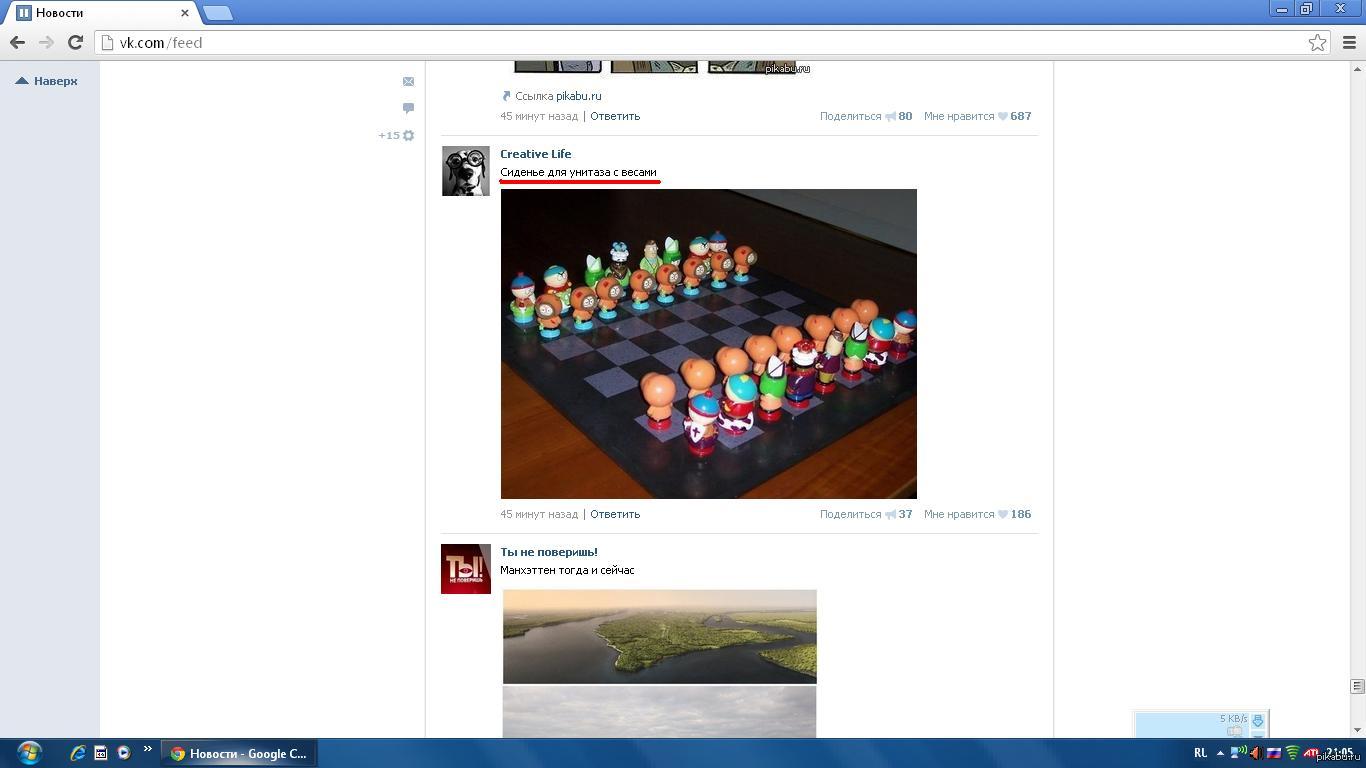This screenshot has height=768, width=1366.
Task: Share the Creative Life post (37)
Action: [x=865, y=514]
